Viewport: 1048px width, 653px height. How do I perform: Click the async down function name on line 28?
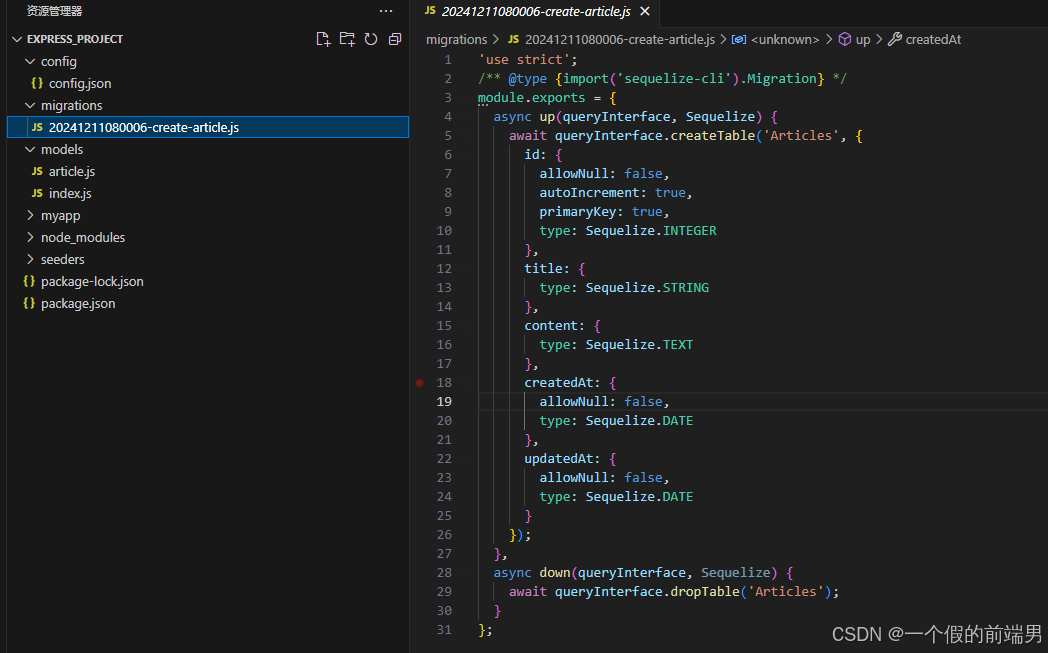555,573
